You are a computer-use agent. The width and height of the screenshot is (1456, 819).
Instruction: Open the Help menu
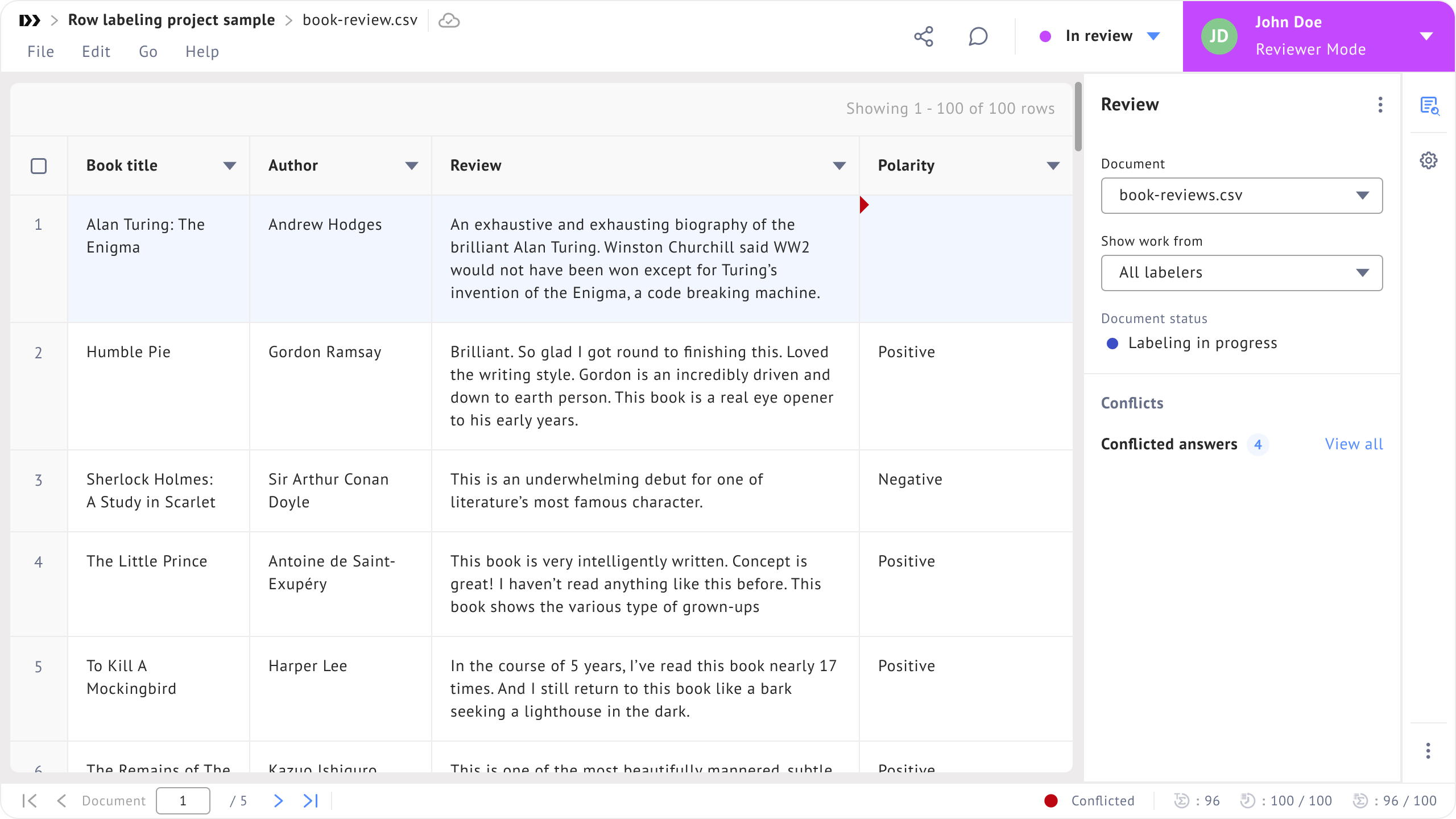tap(202, 52)
